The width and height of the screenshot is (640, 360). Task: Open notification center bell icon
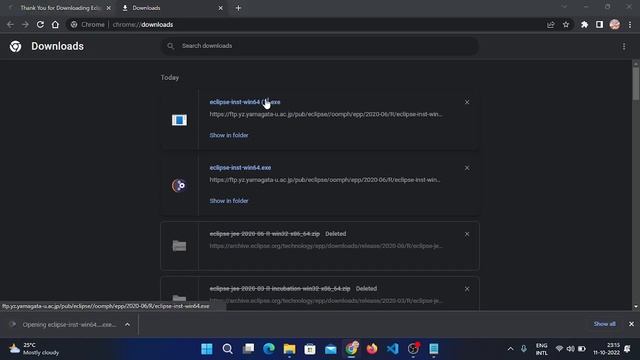click(627, 349)
